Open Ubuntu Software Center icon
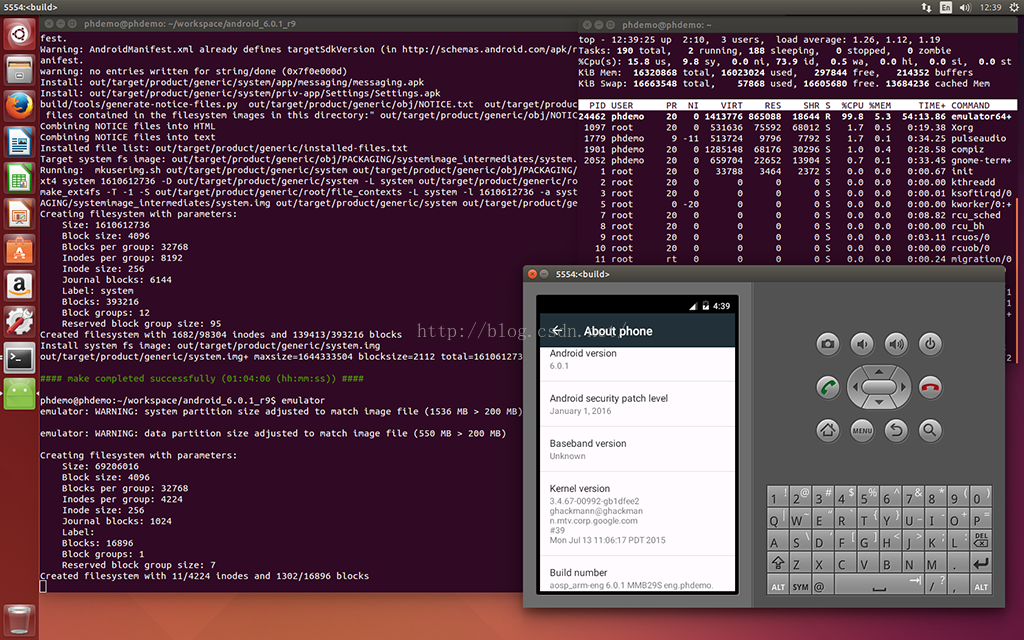 coord(20,249)
